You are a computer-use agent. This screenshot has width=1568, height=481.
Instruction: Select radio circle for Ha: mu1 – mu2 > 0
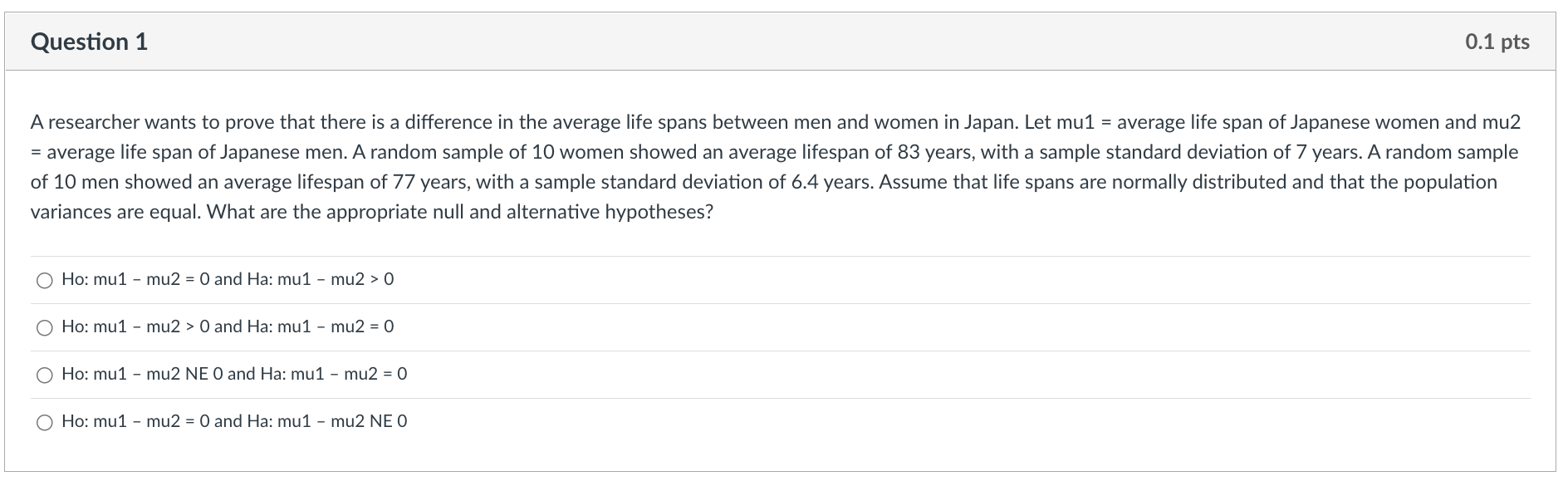point(44,280)
